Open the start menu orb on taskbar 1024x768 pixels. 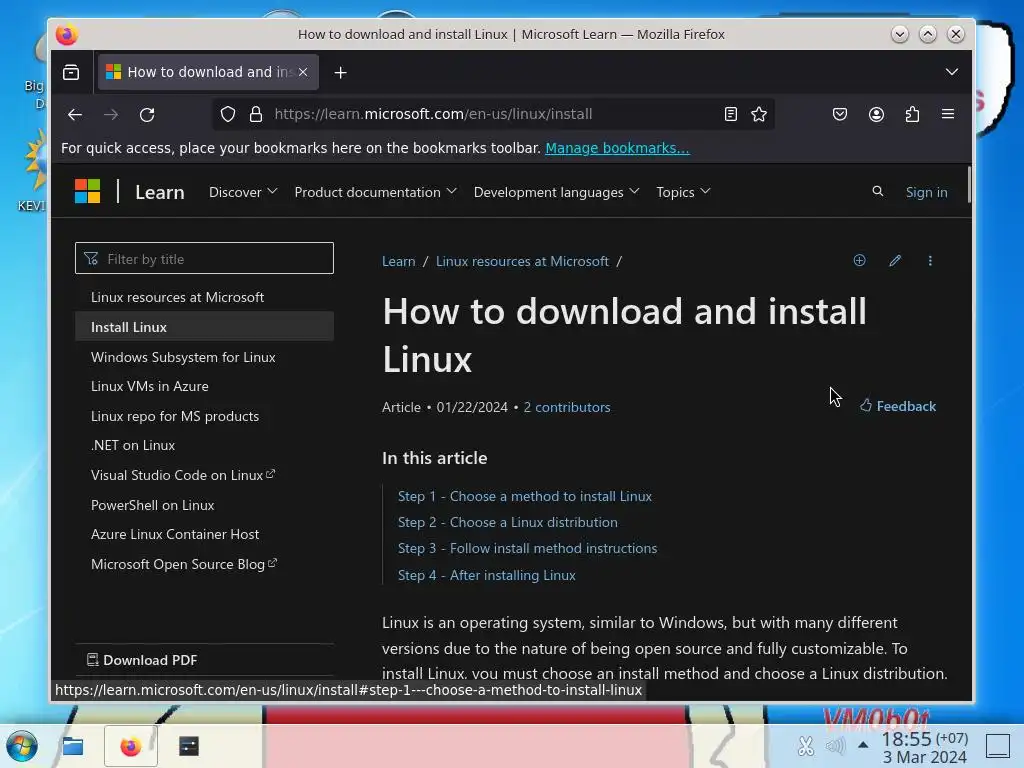tap(22, 746)
